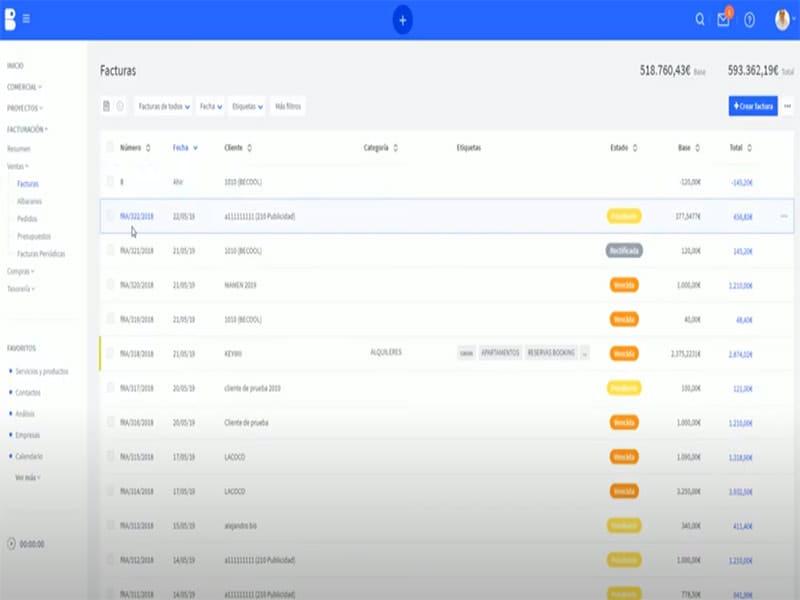
Task: Sort by the Base column arrows
Action: [697, 148]
